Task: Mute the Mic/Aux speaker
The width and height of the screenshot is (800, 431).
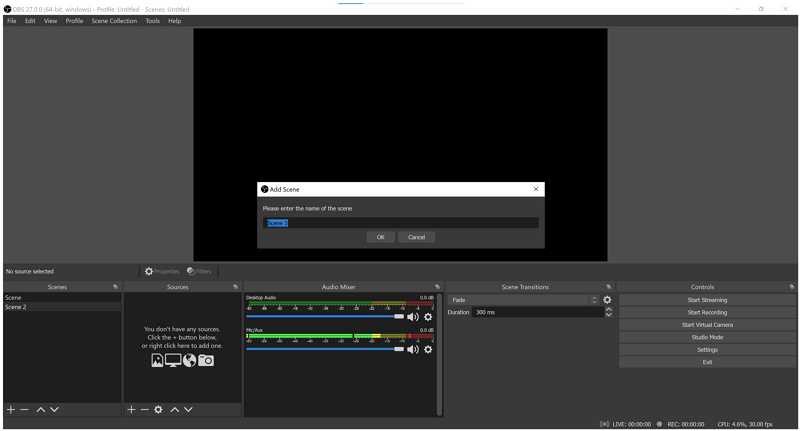Action: [x=413, y=349]
